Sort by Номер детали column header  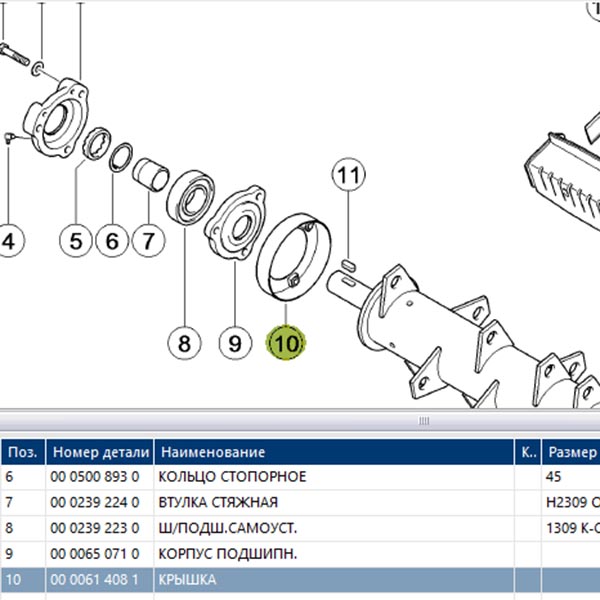coord(100,452)
